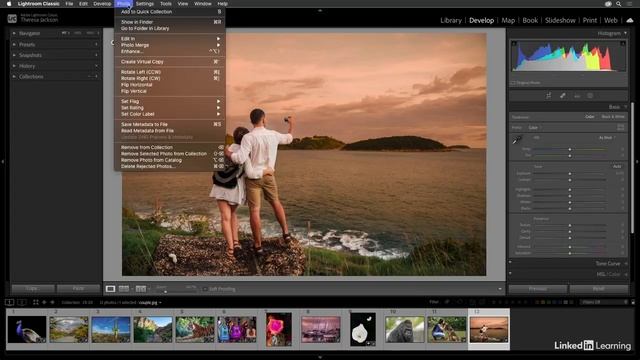Filter by flagged status icon
The width and height of the screenshot is (640, 360).
[x=448, y=302]
